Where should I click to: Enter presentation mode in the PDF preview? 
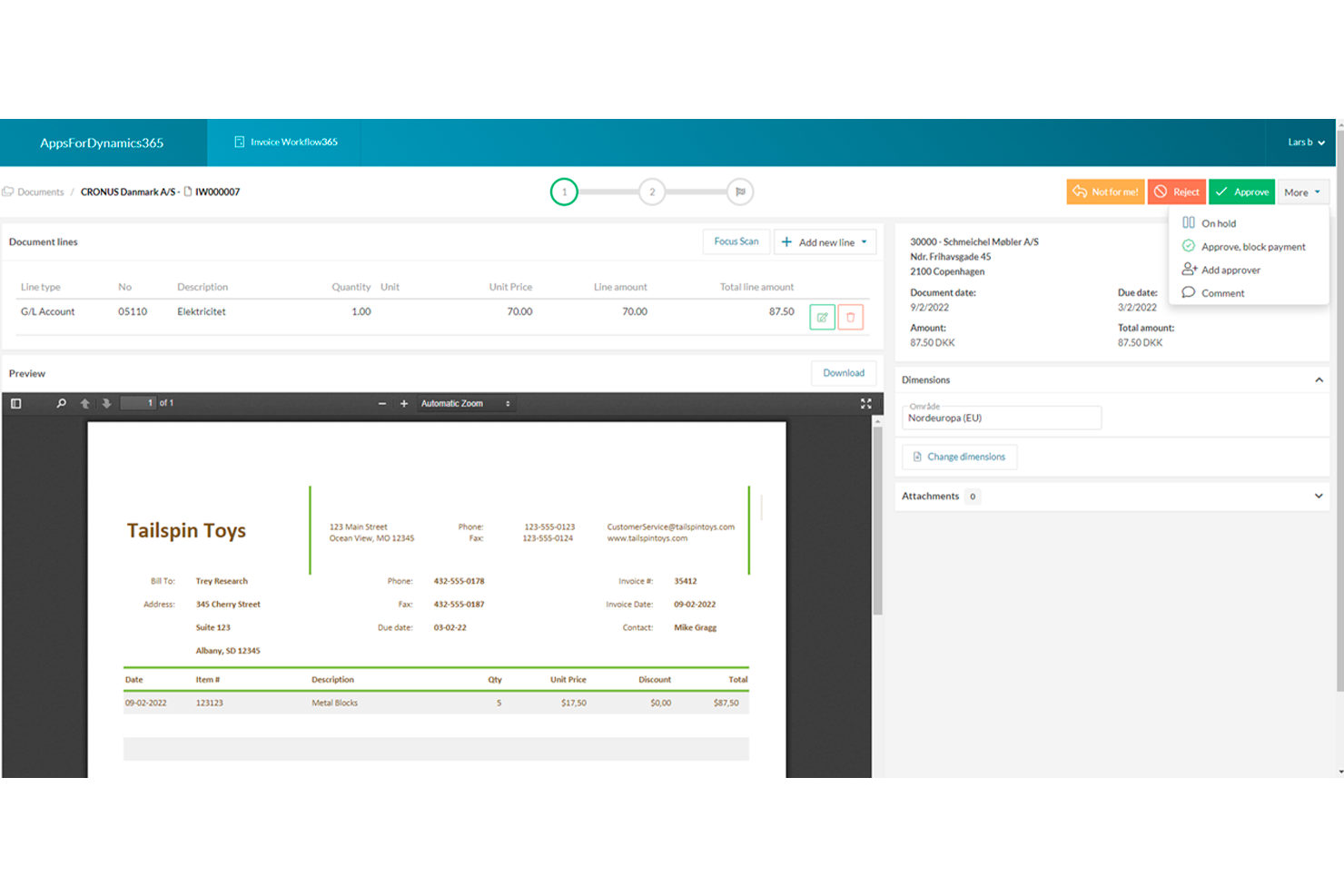[x=866, y=403]
